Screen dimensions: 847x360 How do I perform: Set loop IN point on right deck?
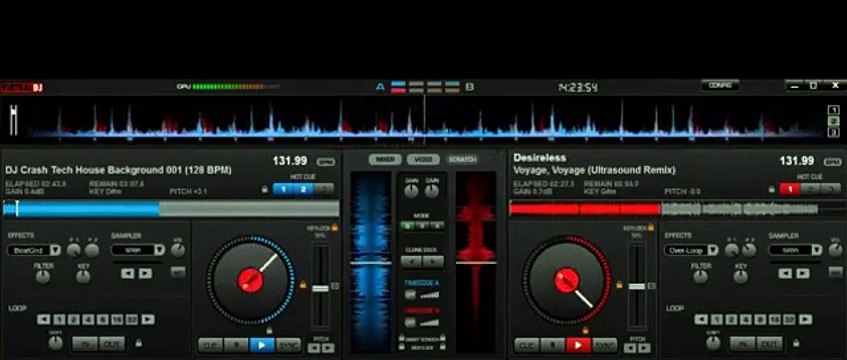coord(743,343)
